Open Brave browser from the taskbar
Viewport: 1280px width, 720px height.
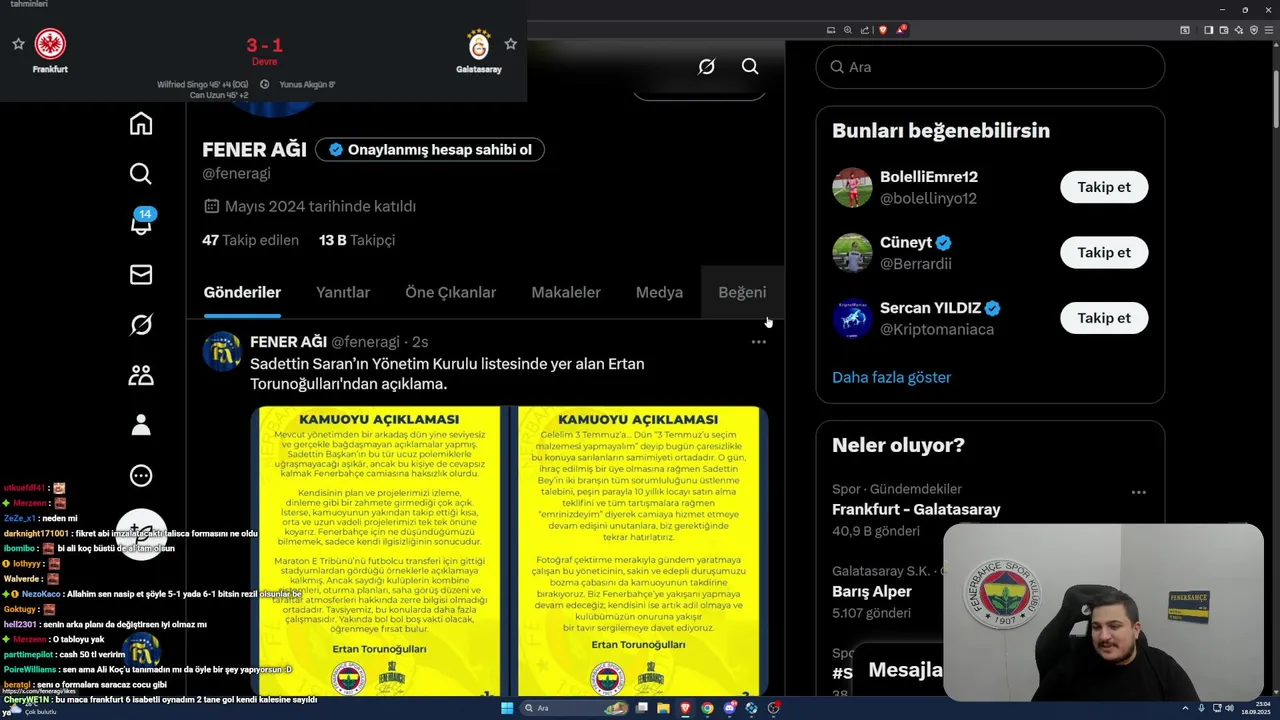click(685, 708)
